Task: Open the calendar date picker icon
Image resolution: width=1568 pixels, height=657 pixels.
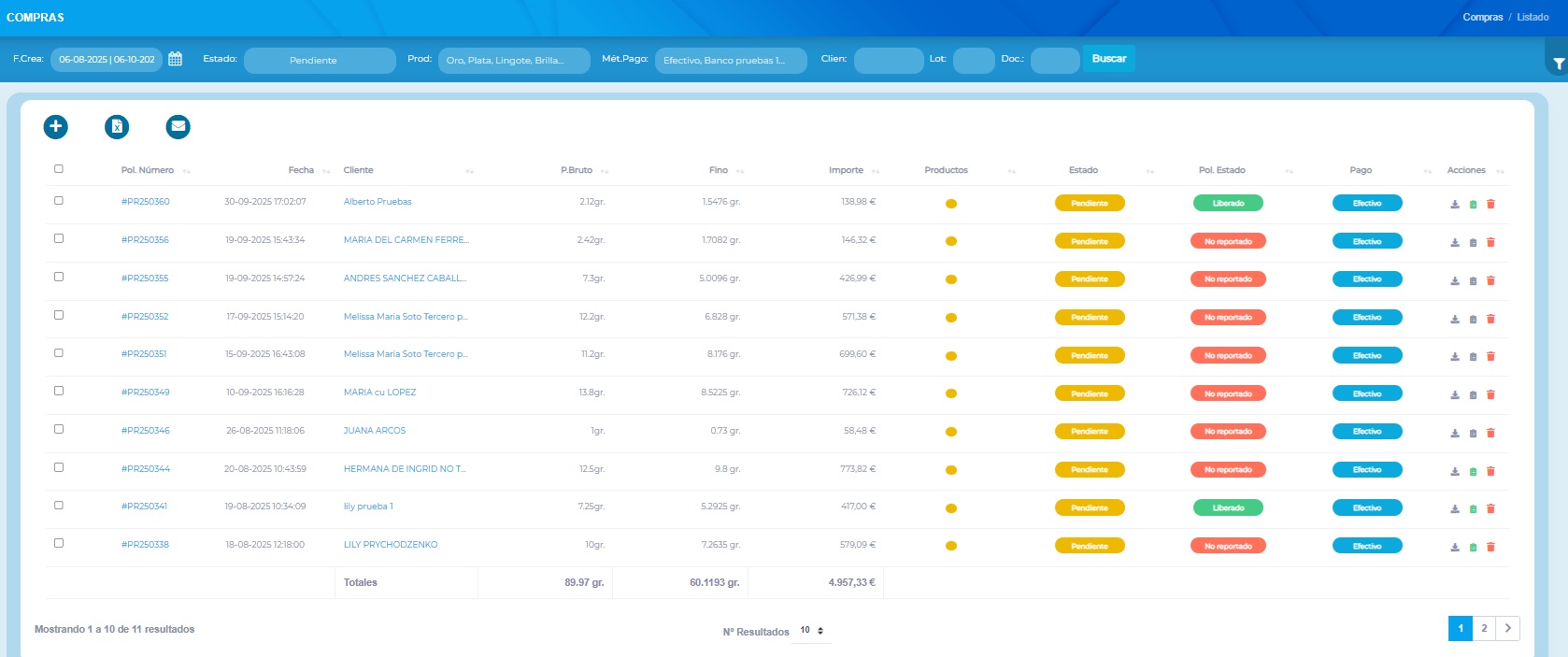Action: coord(175,59)
